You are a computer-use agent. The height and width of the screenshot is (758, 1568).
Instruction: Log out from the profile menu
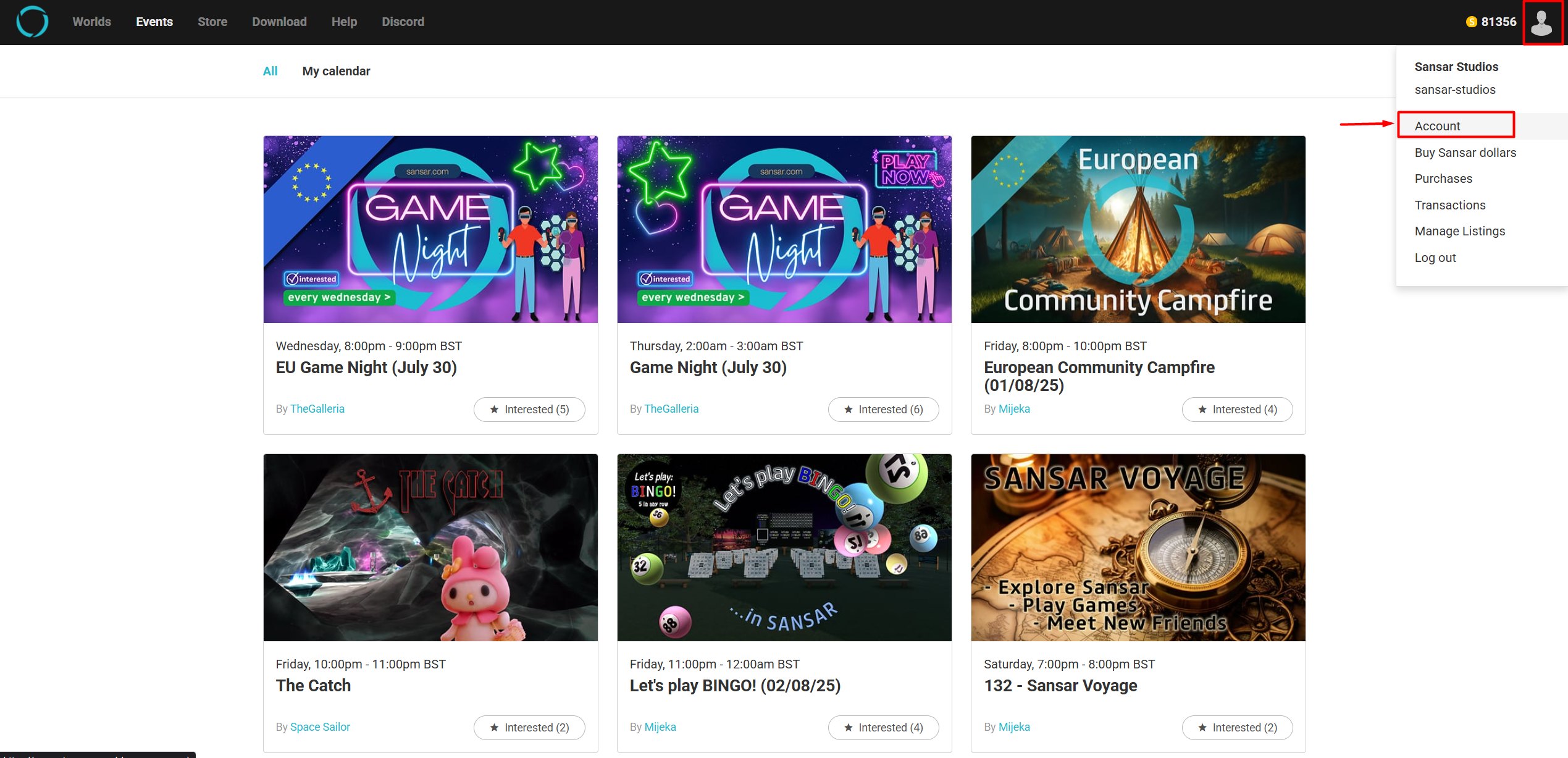pyautogui.click(x=1435, y=258)
